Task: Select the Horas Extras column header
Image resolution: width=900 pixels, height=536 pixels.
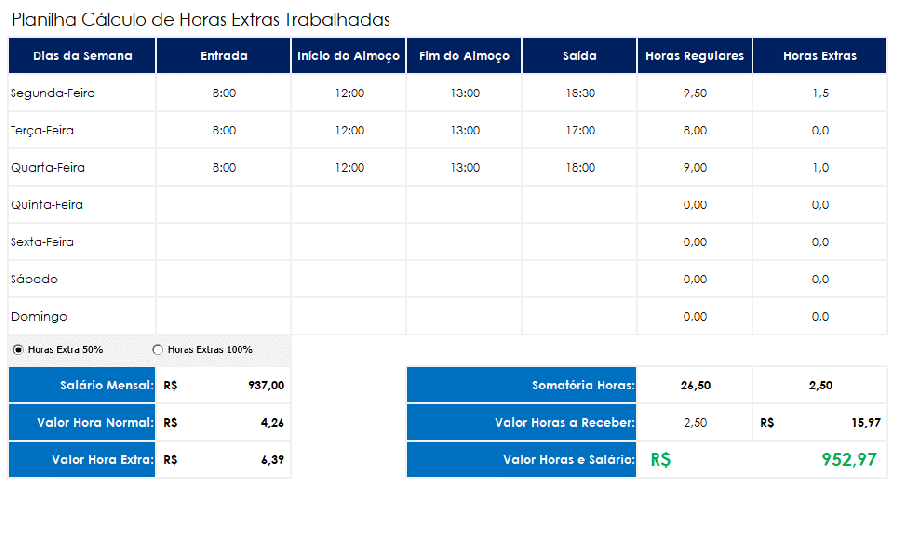Action: 820,56
